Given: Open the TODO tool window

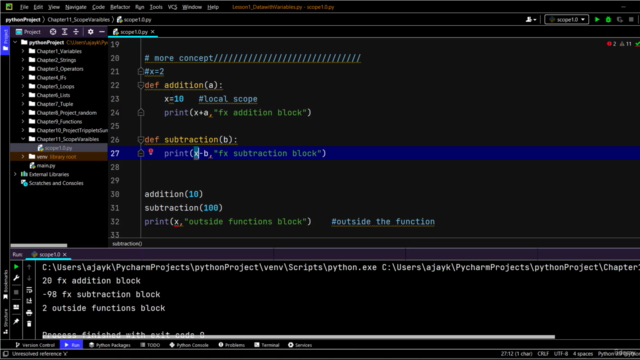Looking at the screenshot, I should (x=150, y=345).
